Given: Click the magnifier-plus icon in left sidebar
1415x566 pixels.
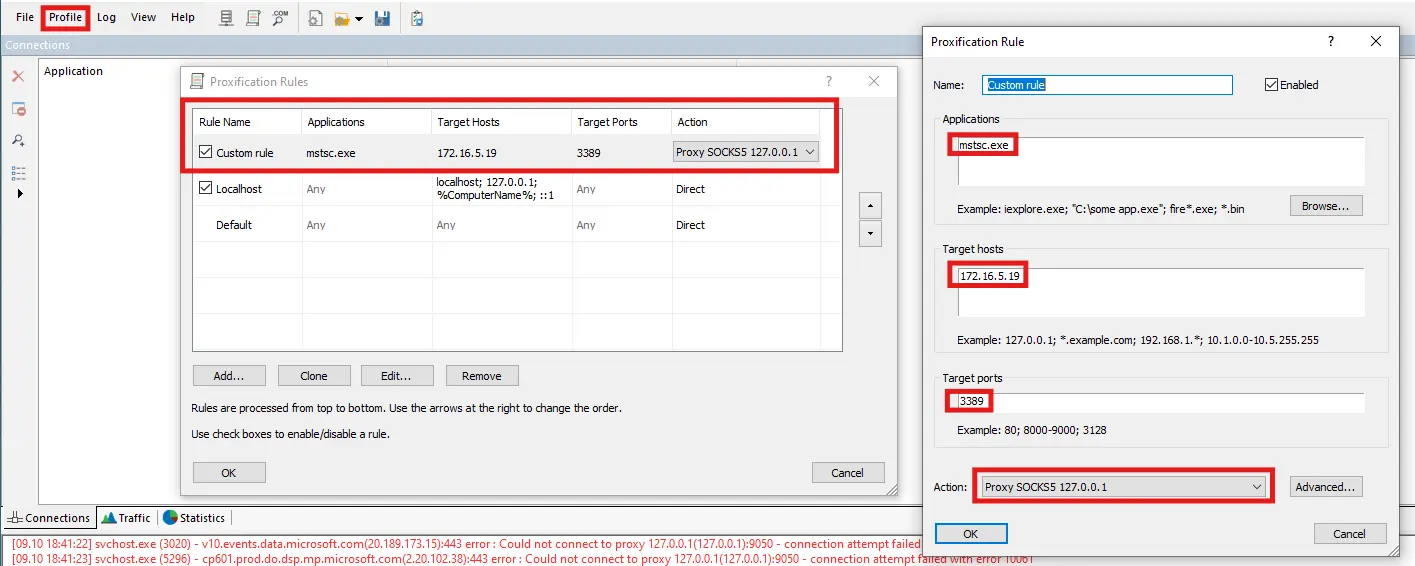Looking at the screenshot, I should (x=18, y=140).
